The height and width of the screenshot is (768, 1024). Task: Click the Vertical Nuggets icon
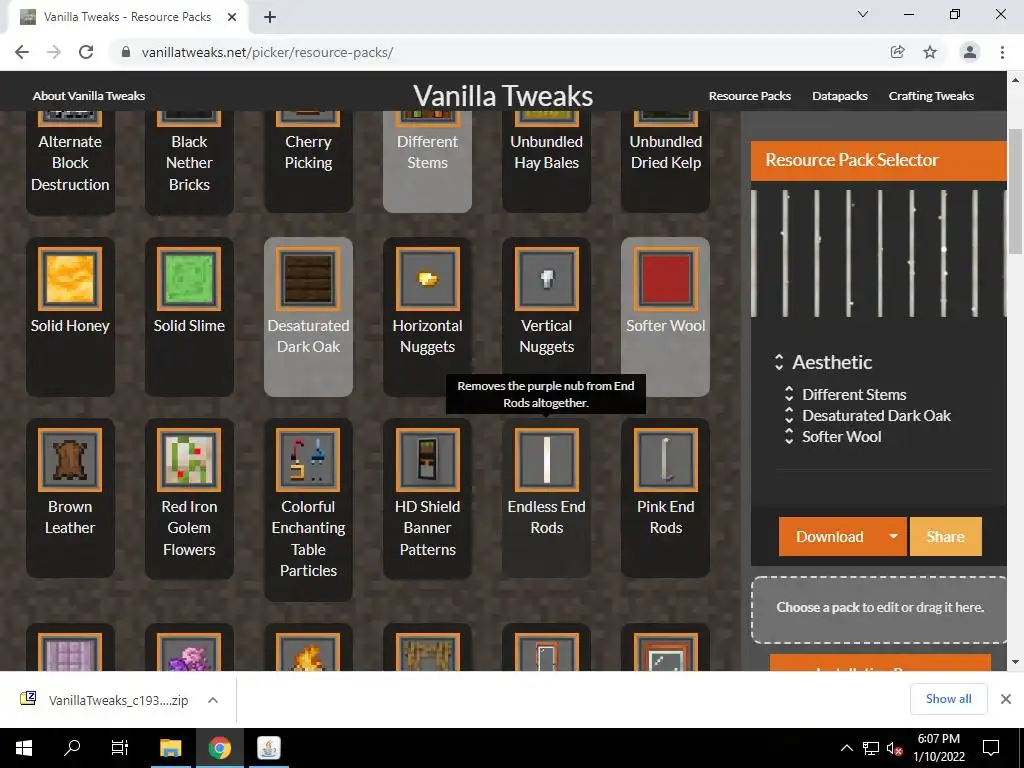pyautogui.click(x=547, y=279)
